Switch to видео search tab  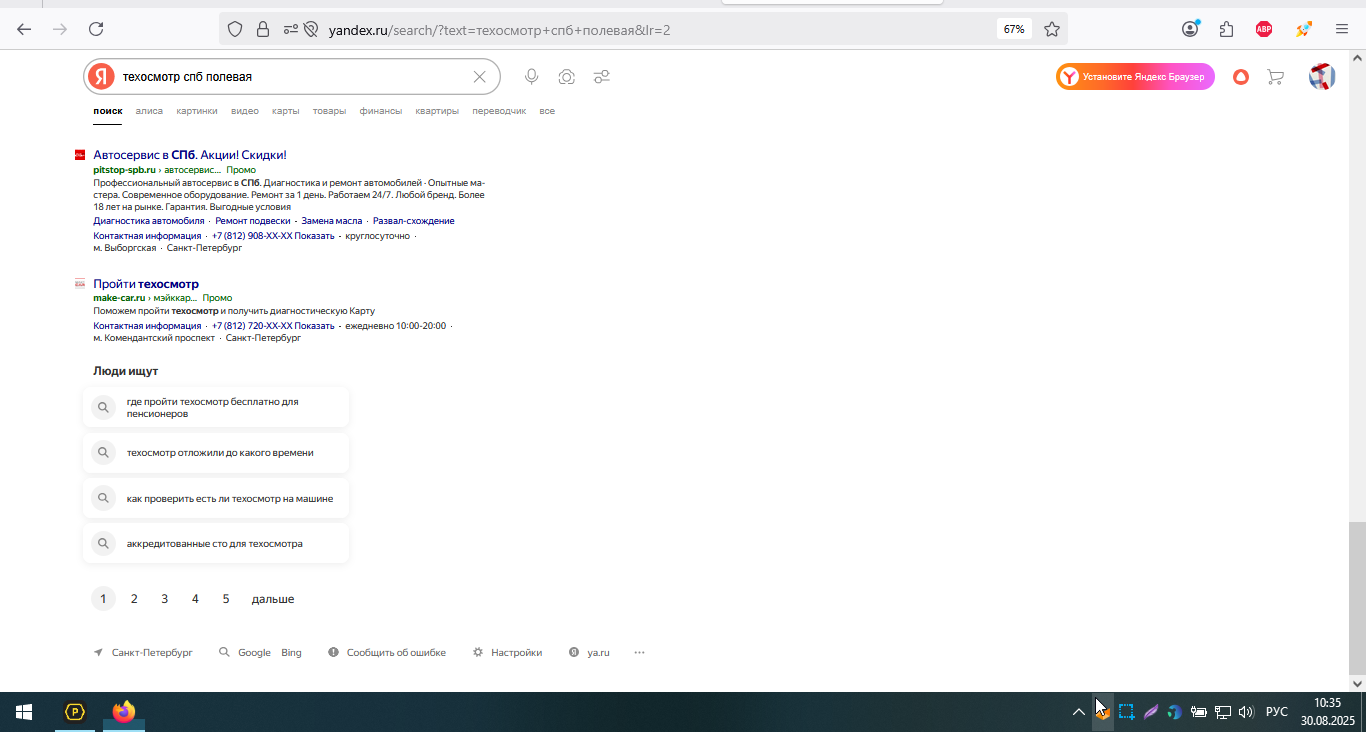(245, 111)
